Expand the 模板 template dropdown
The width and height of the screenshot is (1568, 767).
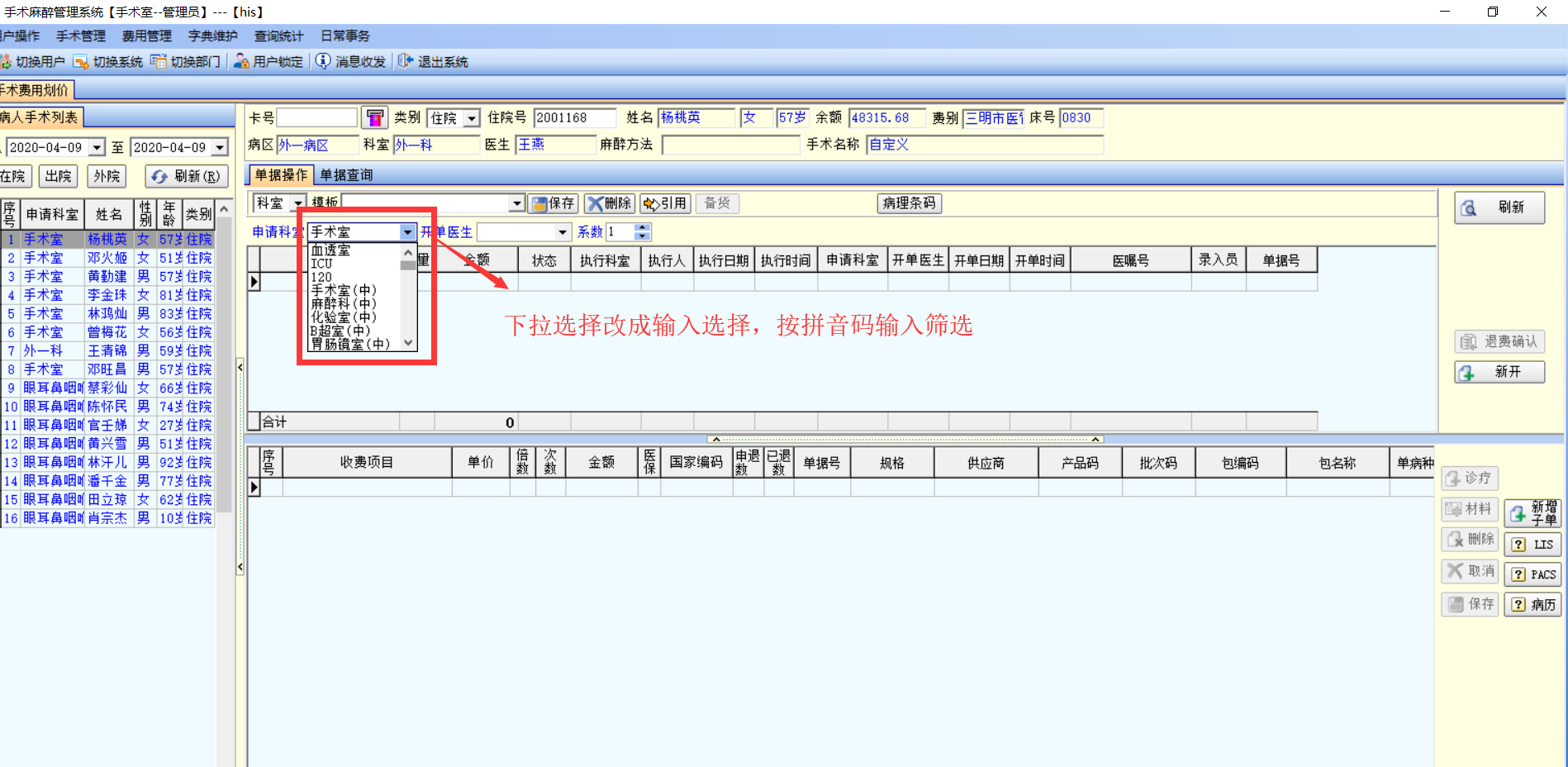(x=517, y=203)
